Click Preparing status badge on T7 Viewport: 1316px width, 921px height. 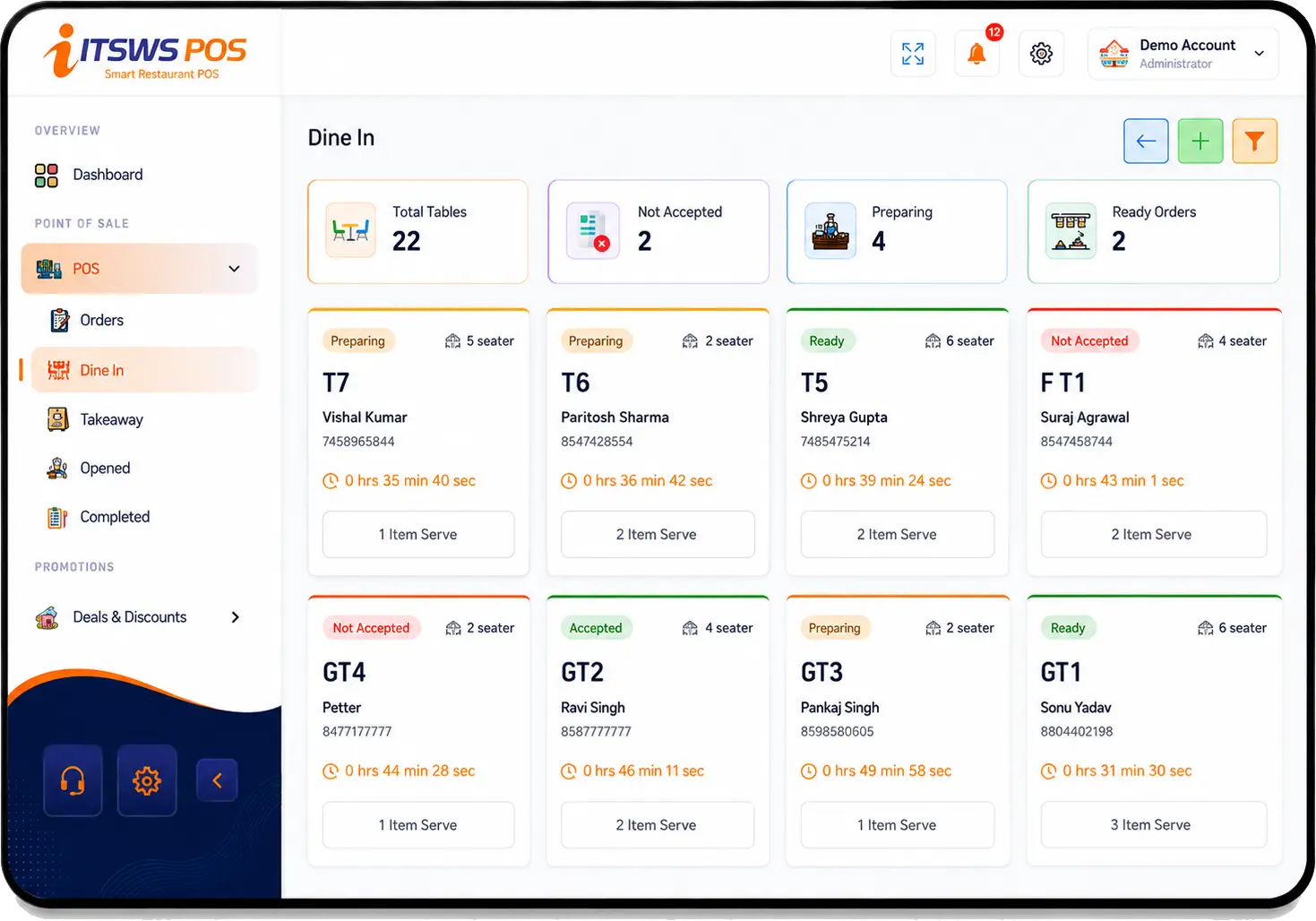(x=357, y=341)
